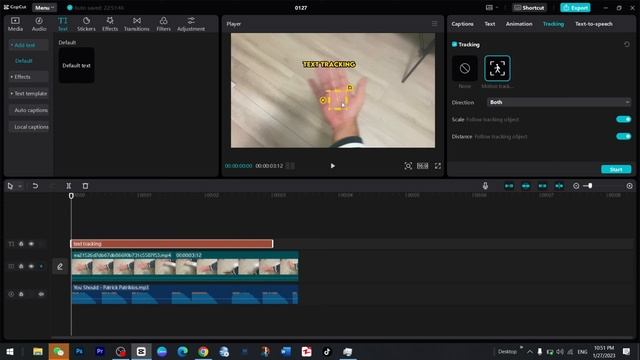Mute the audio track
This screenshot has height=360, width=640.
pyautogui.click(x=41, y=294)
